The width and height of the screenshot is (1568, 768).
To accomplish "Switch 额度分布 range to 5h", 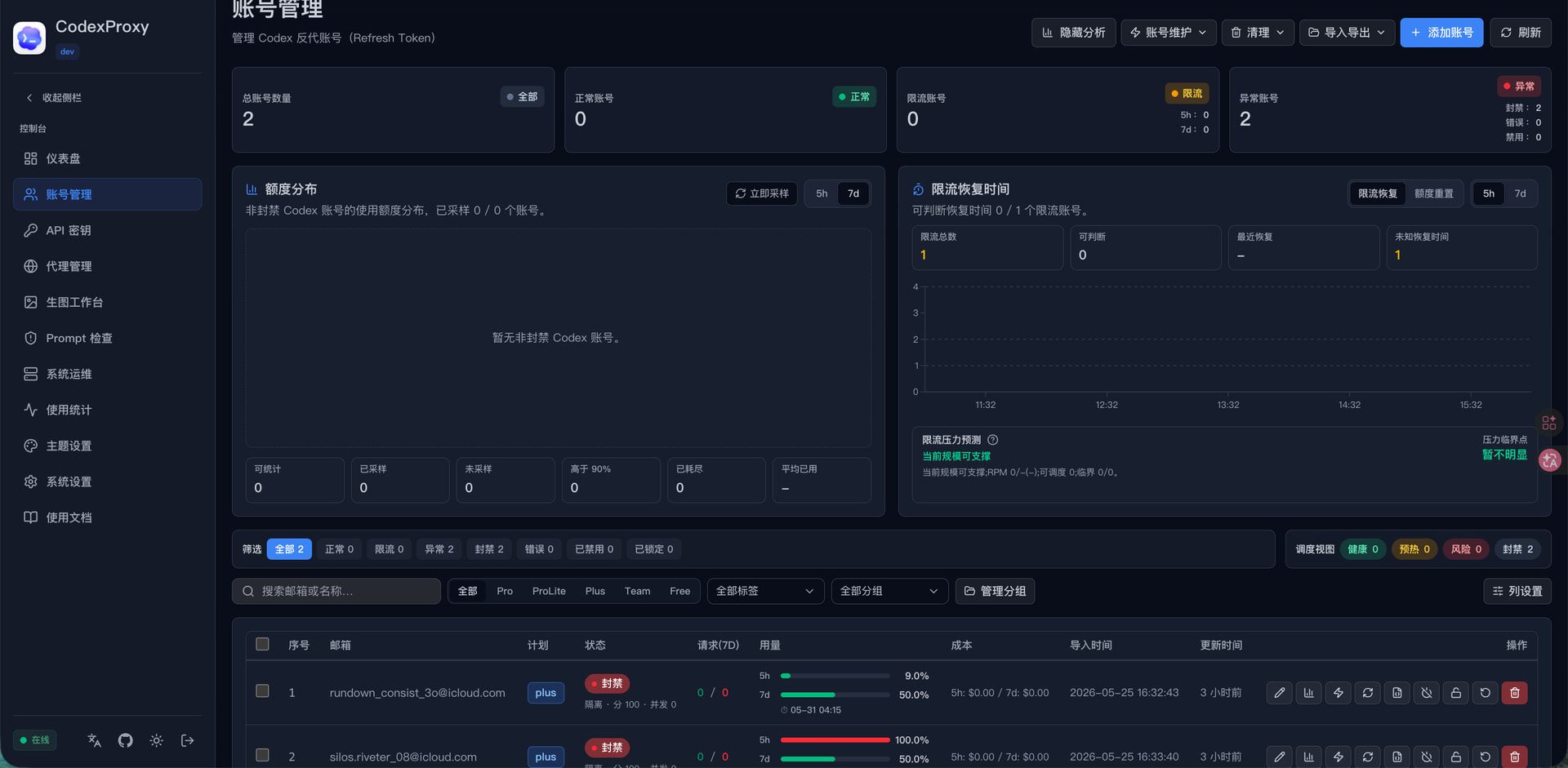I will (x=822, y=193).
